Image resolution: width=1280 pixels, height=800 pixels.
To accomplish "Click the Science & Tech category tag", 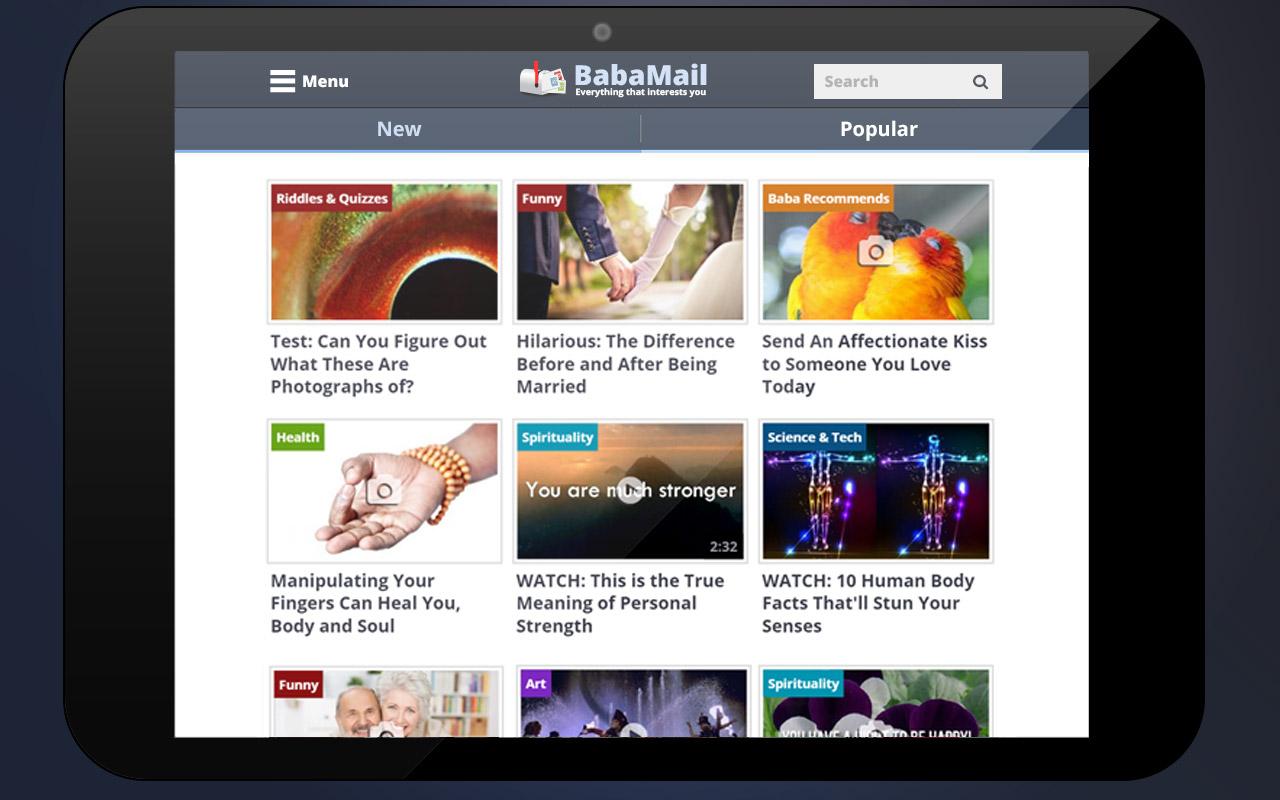I will (814, 437).
